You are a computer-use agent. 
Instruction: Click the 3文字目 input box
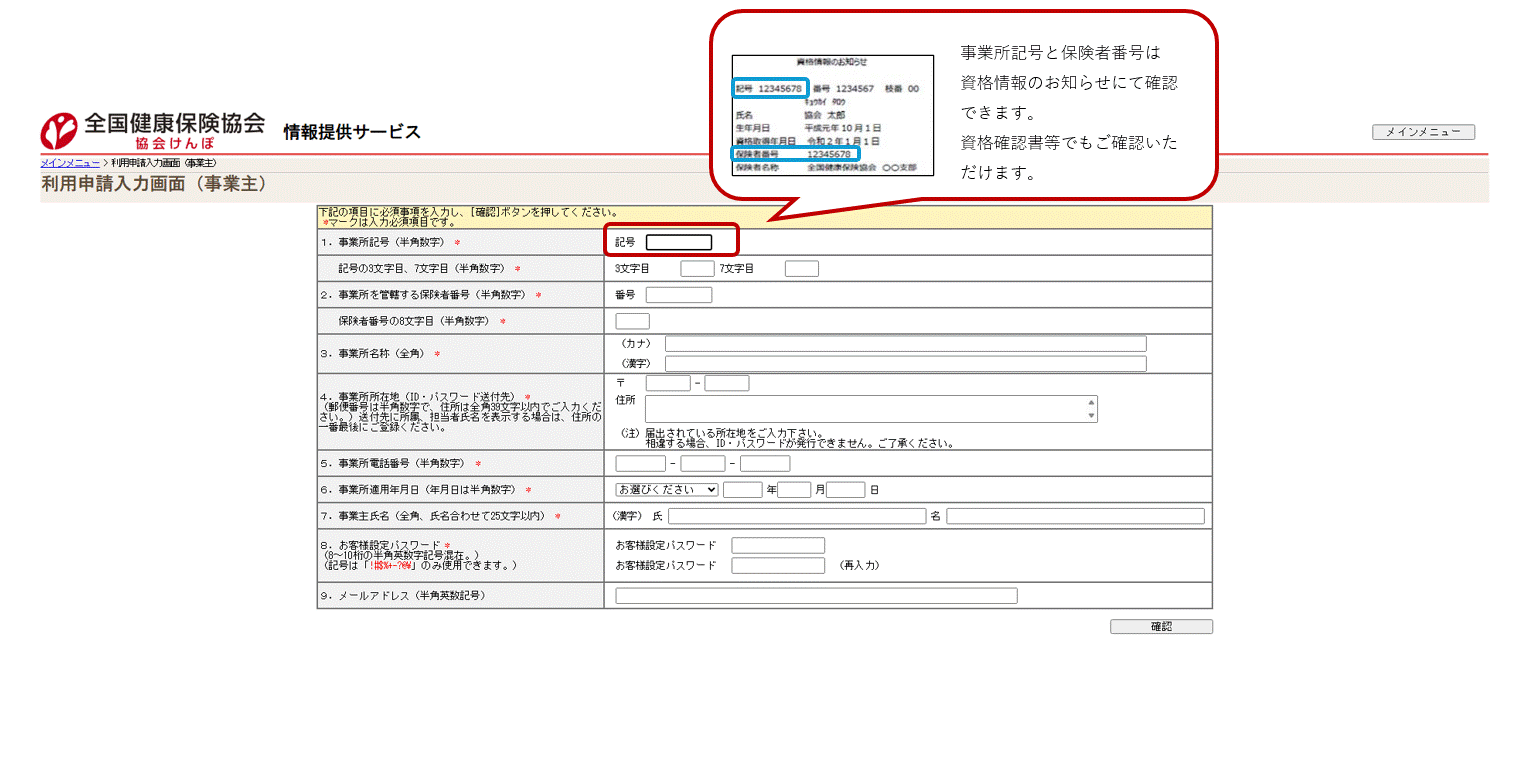click(x=696, y=267)
